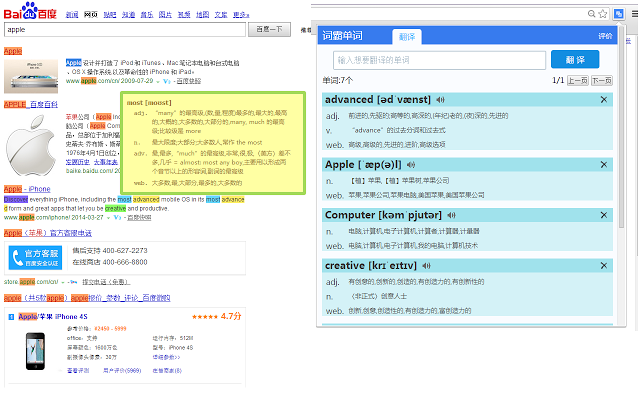The image size is (640, 400).
Task: Expand the 更多 navigation menu
Action: pos(241,15)
